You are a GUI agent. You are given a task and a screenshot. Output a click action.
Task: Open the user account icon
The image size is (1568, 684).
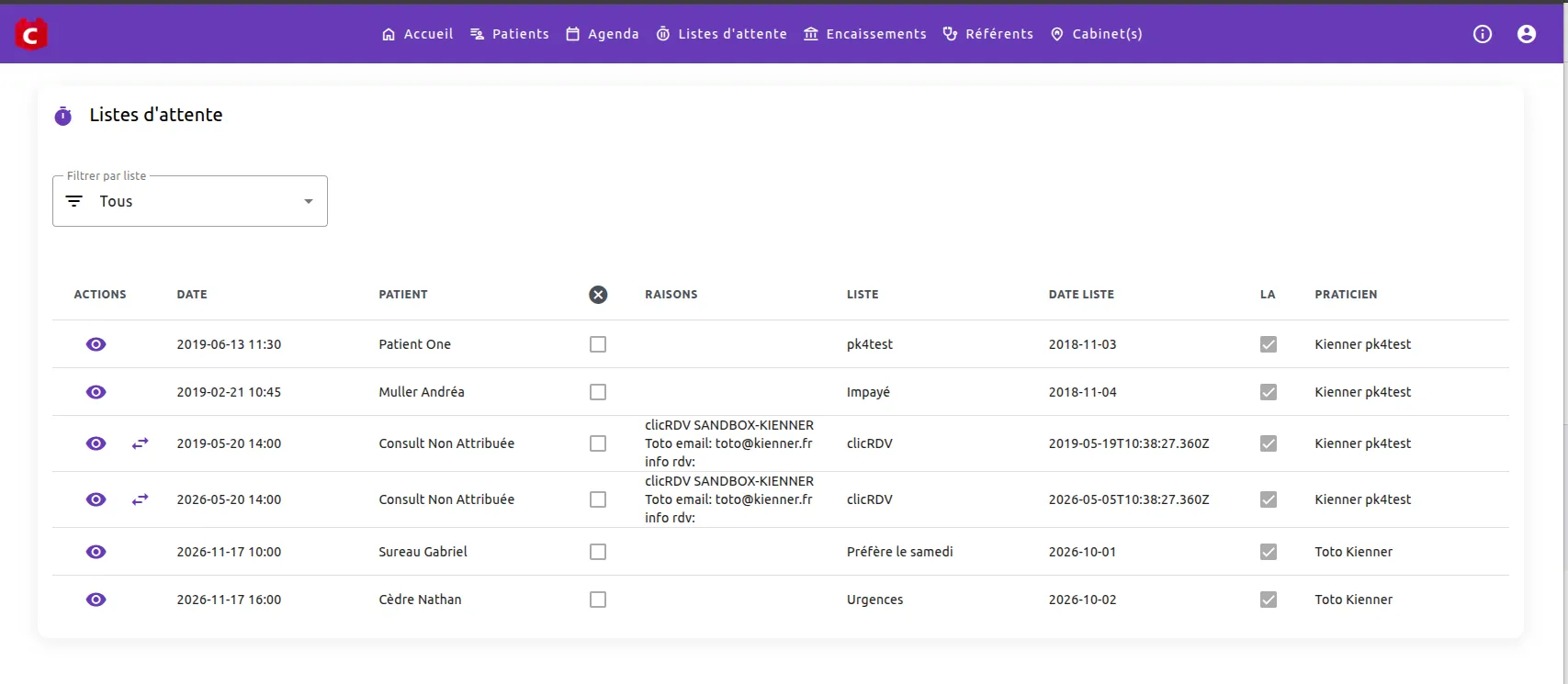(1527, 34)
